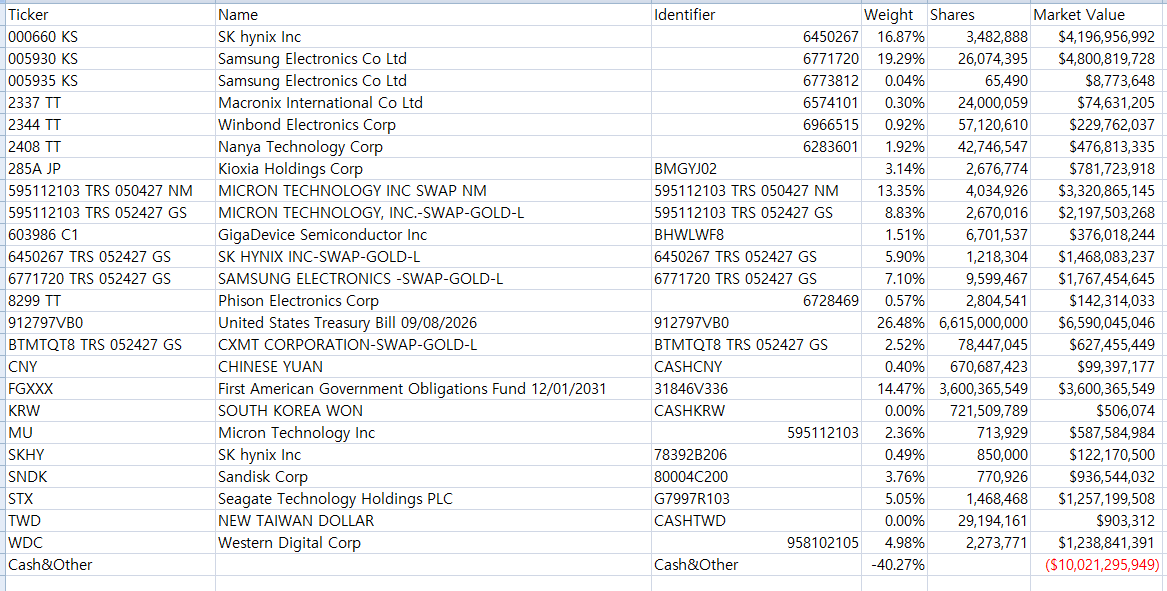Select the SOUTH KOREA WON cell
The image size is (1167, 591).
click(433, 411)
